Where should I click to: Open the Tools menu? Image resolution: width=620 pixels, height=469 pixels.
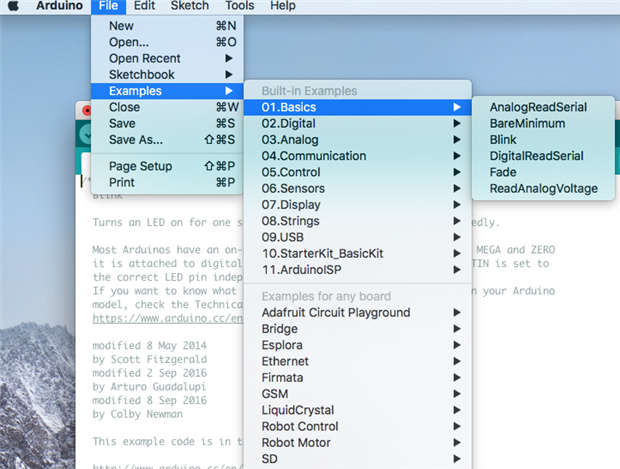[x=240, y=6]
